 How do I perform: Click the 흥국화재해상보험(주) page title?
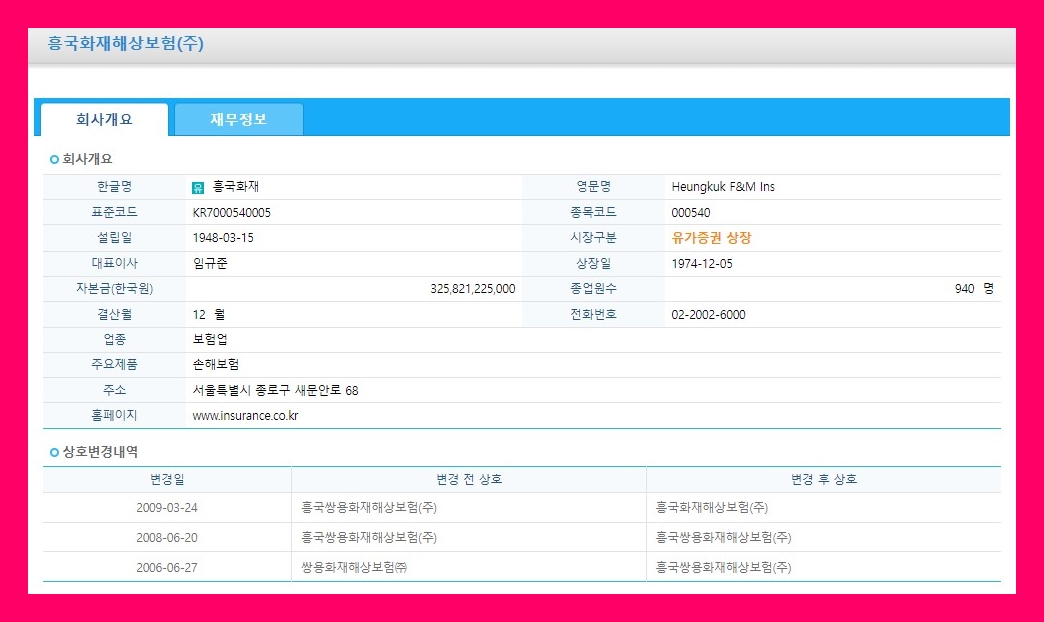(x=125, y=43)
